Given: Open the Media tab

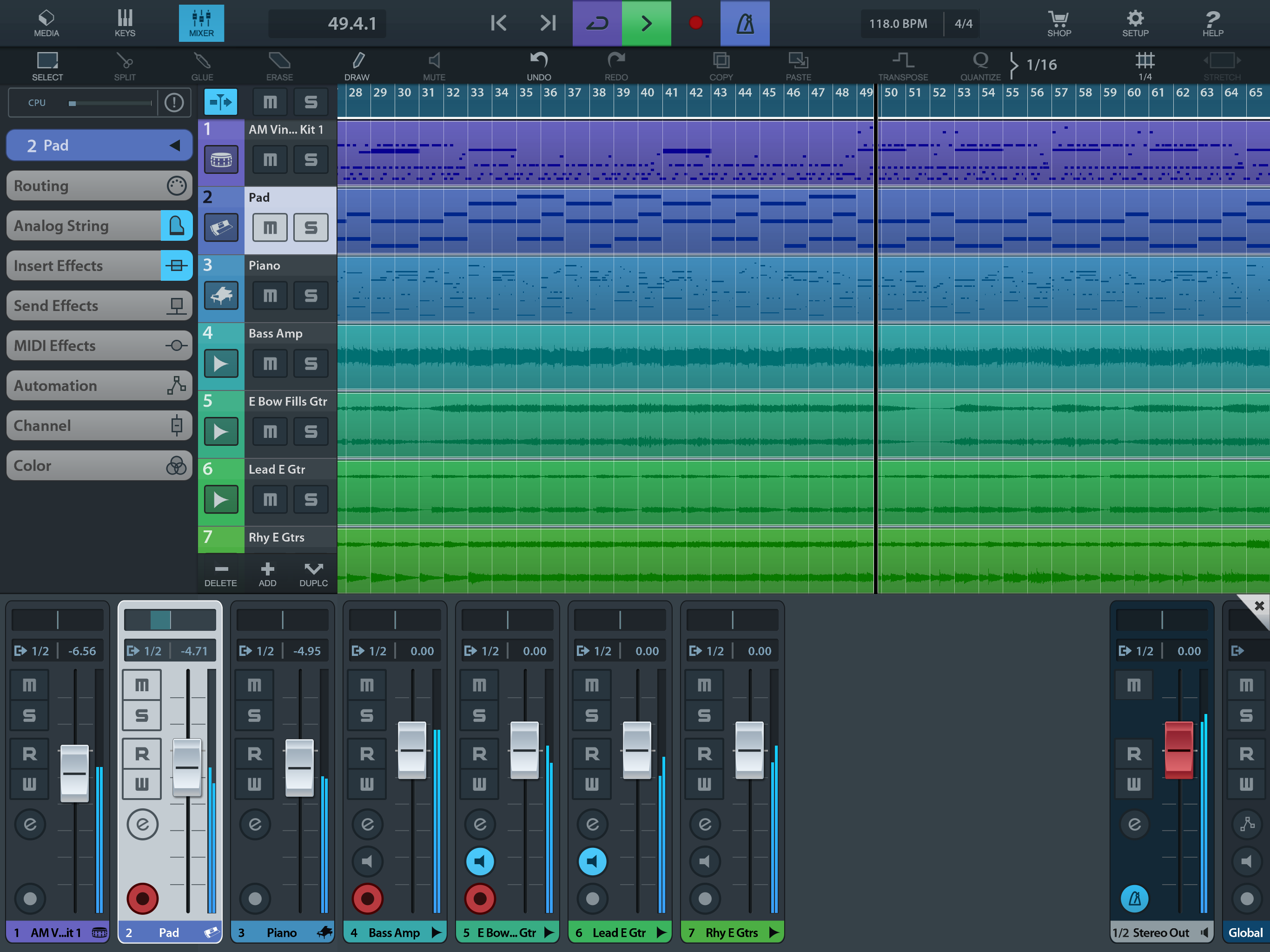Looking at the screenshot, I should (46, 23).
